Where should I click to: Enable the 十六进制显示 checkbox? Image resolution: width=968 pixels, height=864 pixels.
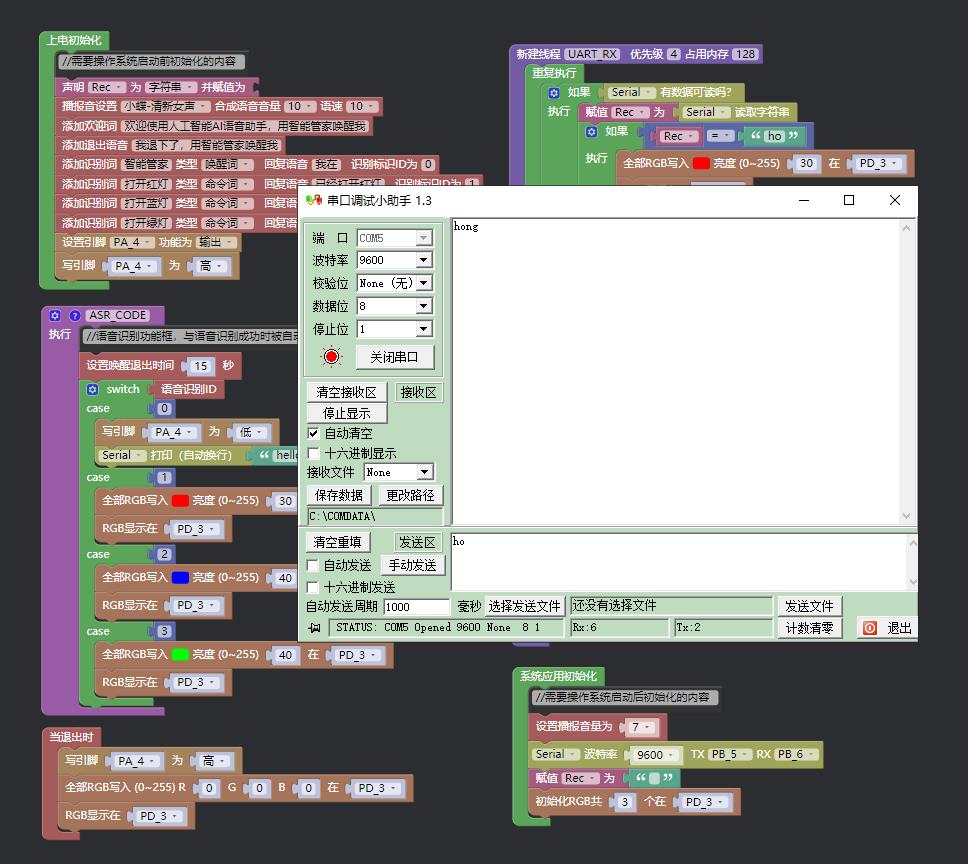(313, 454)
